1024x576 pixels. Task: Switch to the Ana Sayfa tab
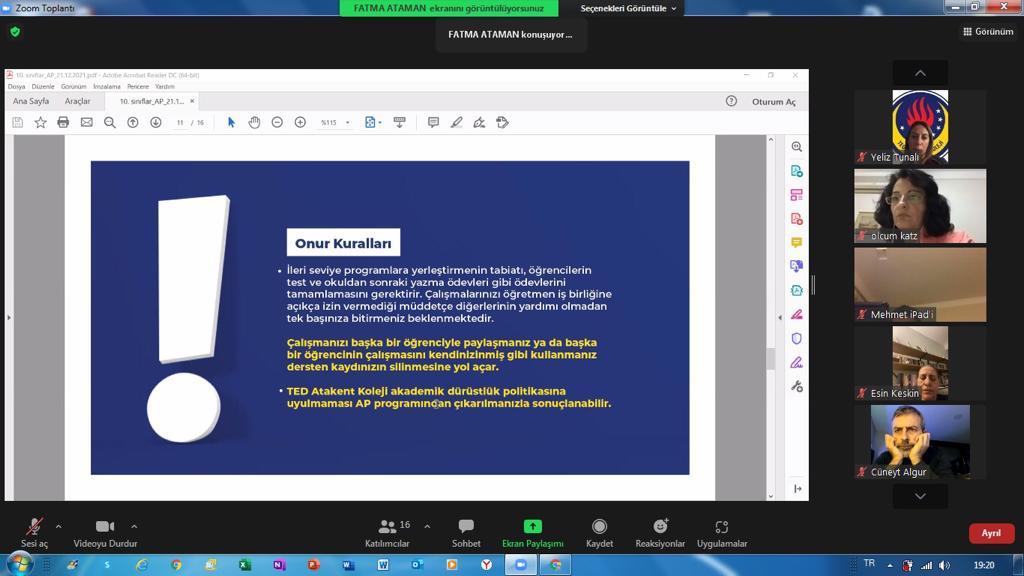31,101
